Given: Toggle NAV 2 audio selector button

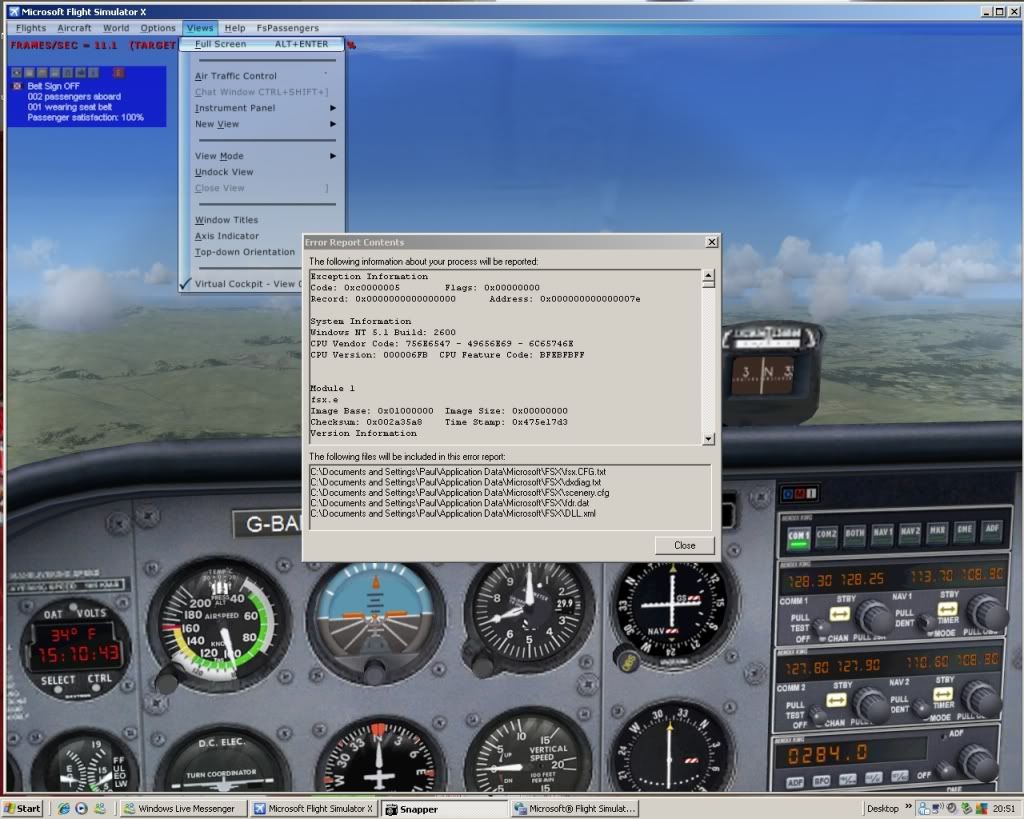Looking at the screenshot, I should click(x=910, y=532).
